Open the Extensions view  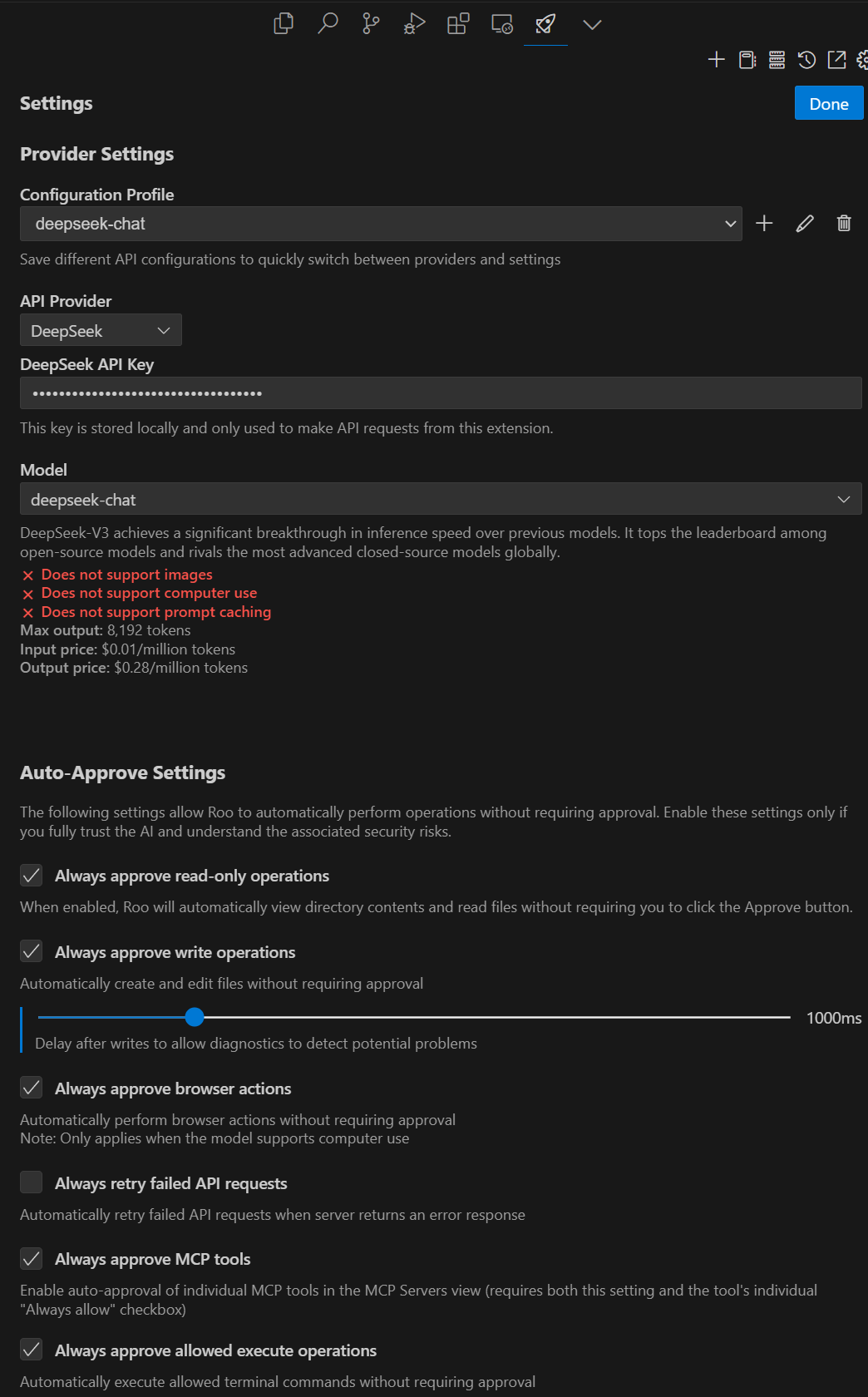click(458, 24)
